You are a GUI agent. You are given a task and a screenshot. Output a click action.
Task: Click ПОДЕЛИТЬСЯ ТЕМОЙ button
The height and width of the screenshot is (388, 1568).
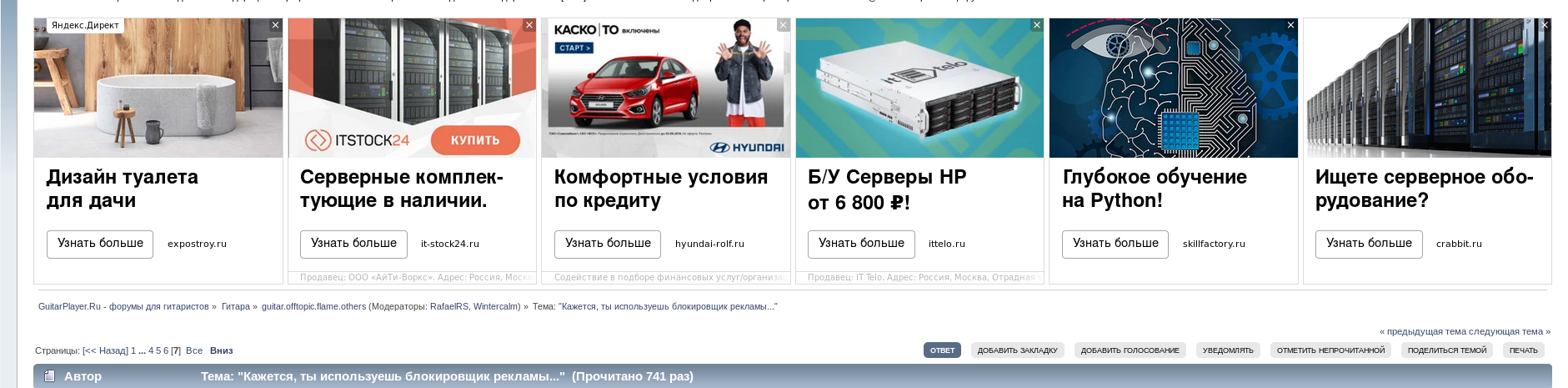(x=1447, y=350)
